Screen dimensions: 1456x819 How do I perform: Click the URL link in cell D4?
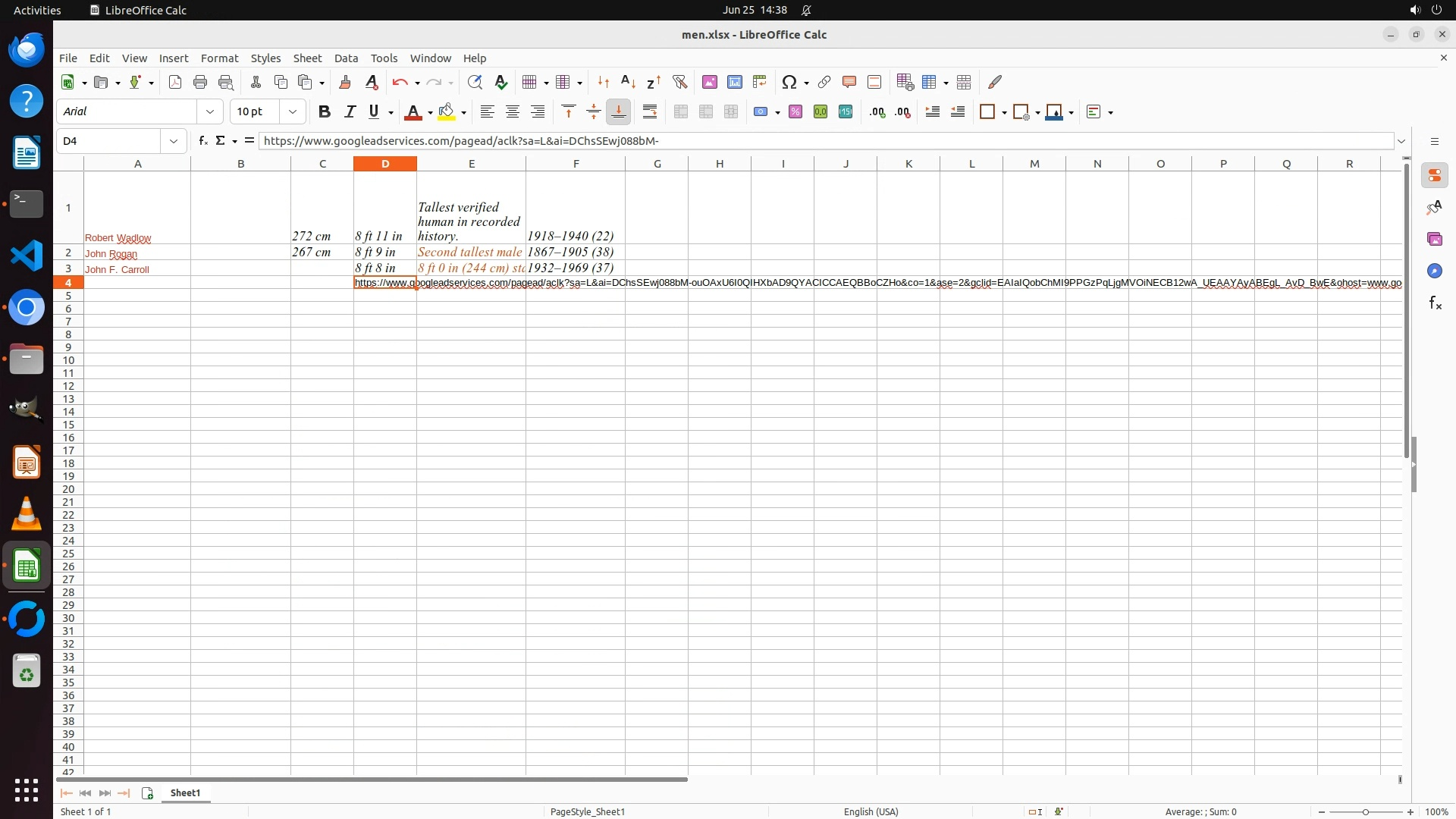tap(384, 283)
